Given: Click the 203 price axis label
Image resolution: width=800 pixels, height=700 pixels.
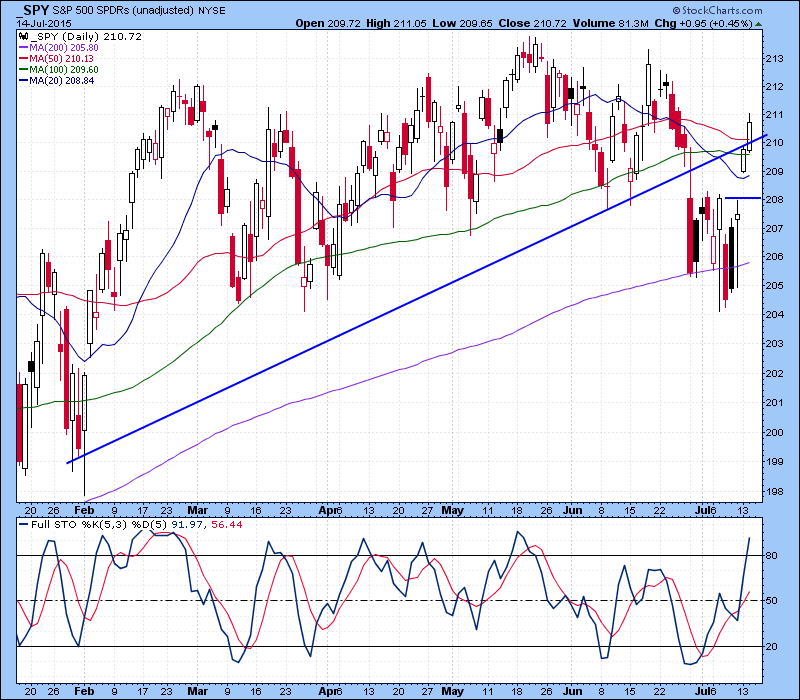Looking at the screenshot, I should (x=774, y=343).
